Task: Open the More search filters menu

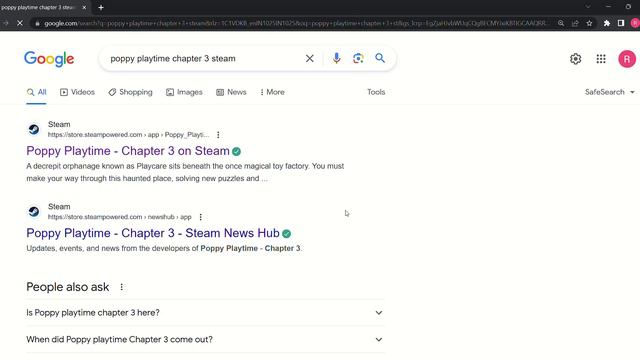Action: (272, 92)
